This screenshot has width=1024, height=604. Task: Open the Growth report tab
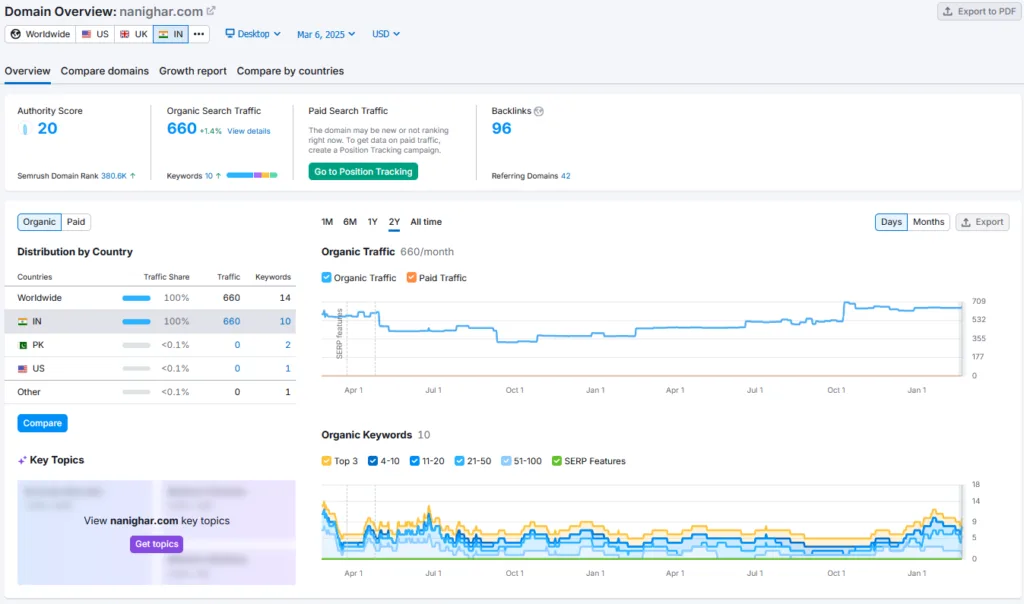click(x=192, y=71)
